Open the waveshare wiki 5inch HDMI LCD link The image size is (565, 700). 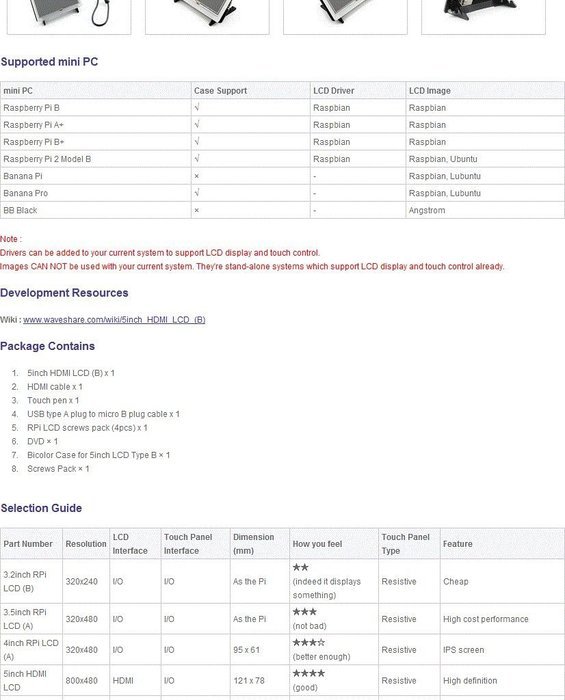(114, 320)
